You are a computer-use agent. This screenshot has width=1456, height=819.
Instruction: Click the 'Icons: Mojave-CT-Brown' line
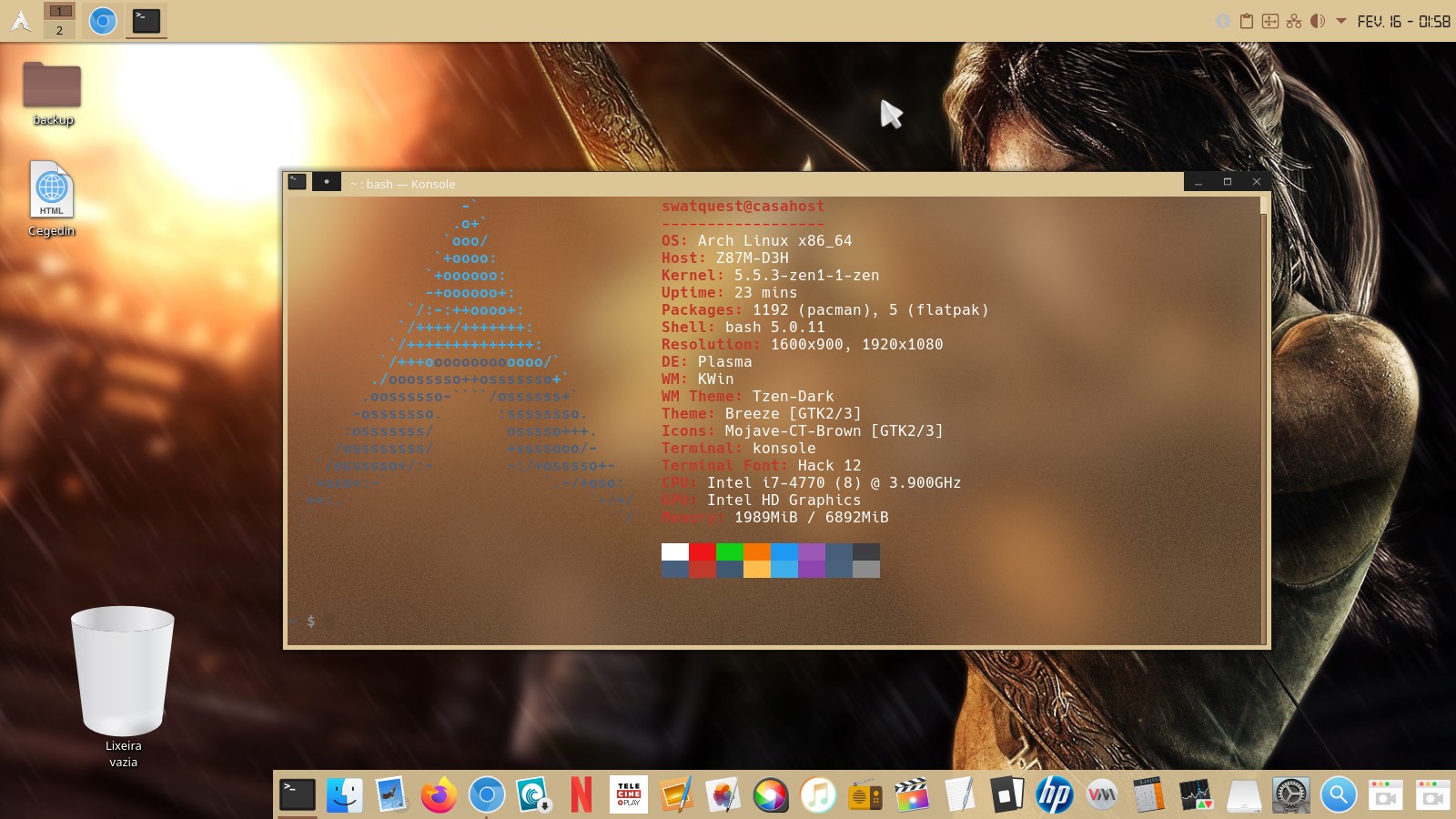(x=803, y=431)
